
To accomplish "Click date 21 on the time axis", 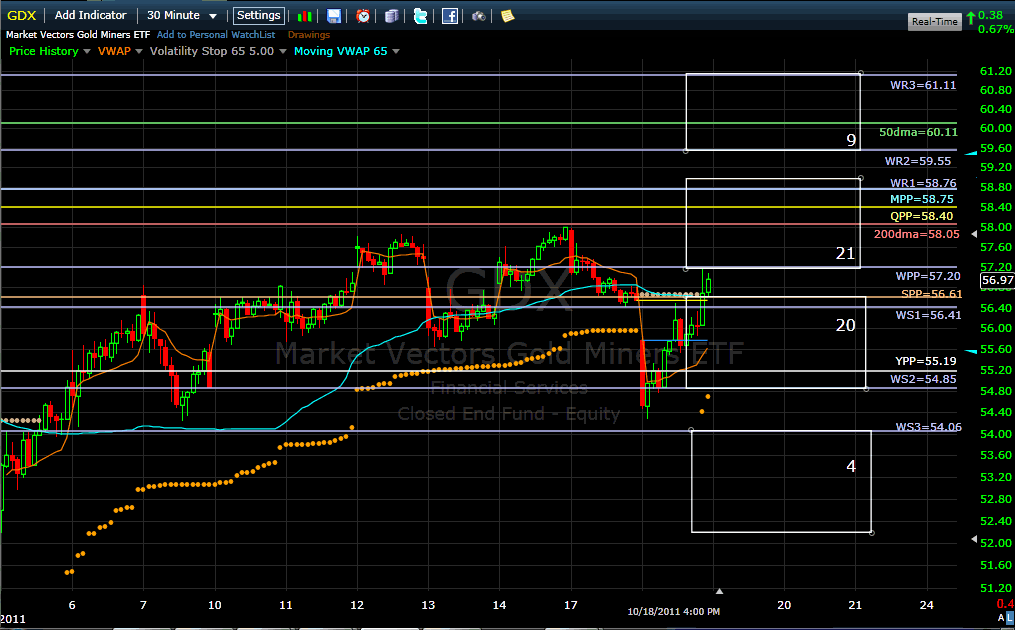I will pyautogui.click(x=855, y=605).
